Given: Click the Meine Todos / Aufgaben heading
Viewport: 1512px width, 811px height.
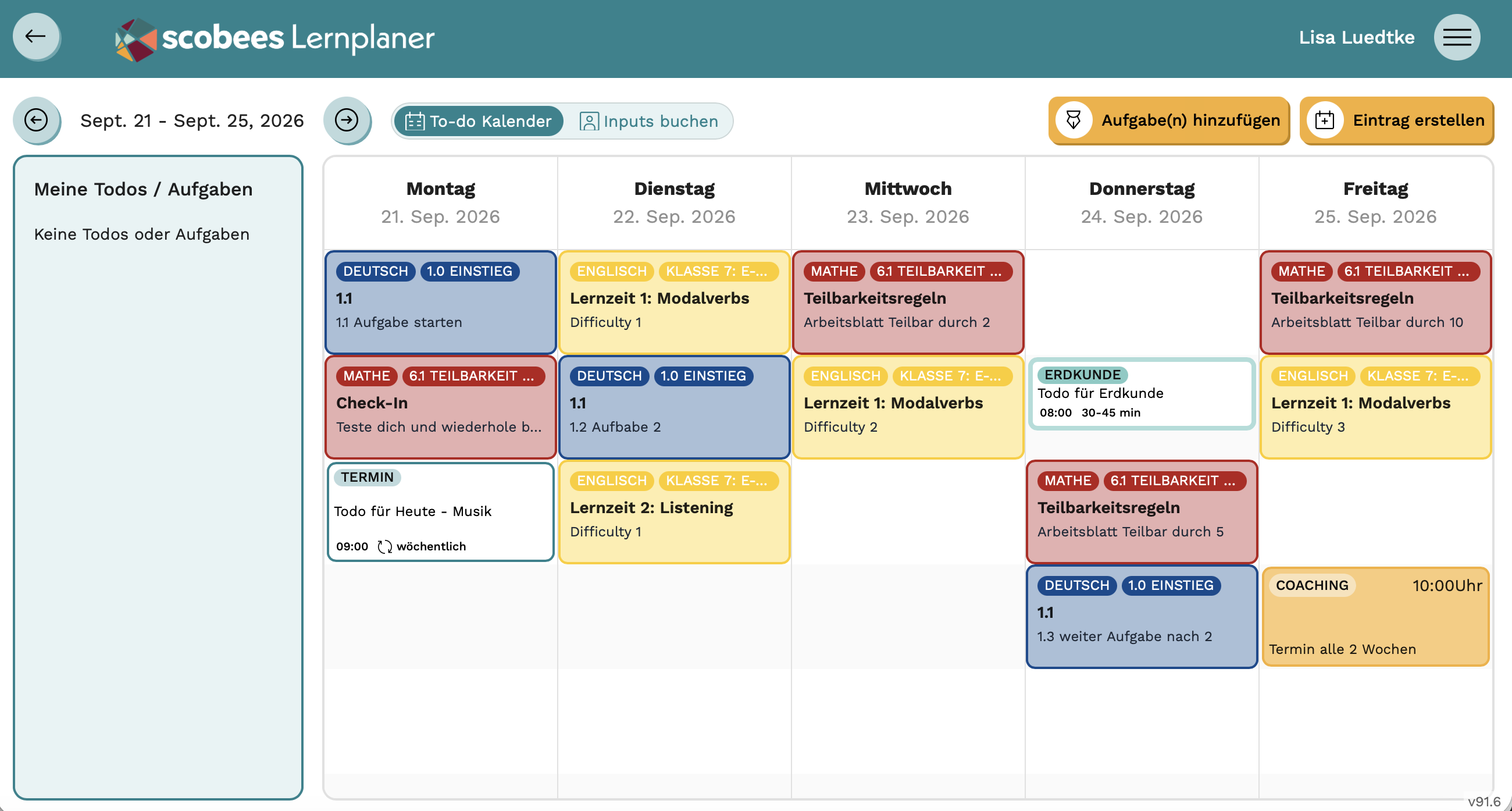Looking at the screenshot, I should coord(143,189).
